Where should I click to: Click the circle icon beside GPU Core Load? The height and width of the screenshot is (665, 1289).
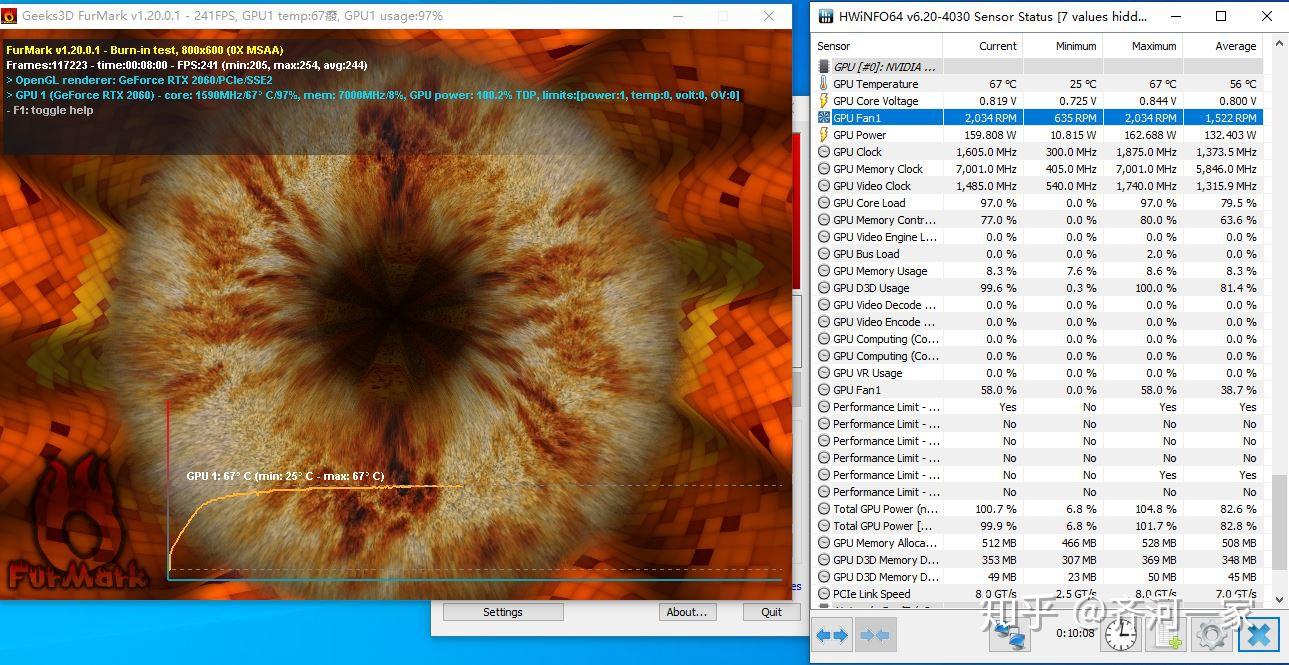[824, 203]
